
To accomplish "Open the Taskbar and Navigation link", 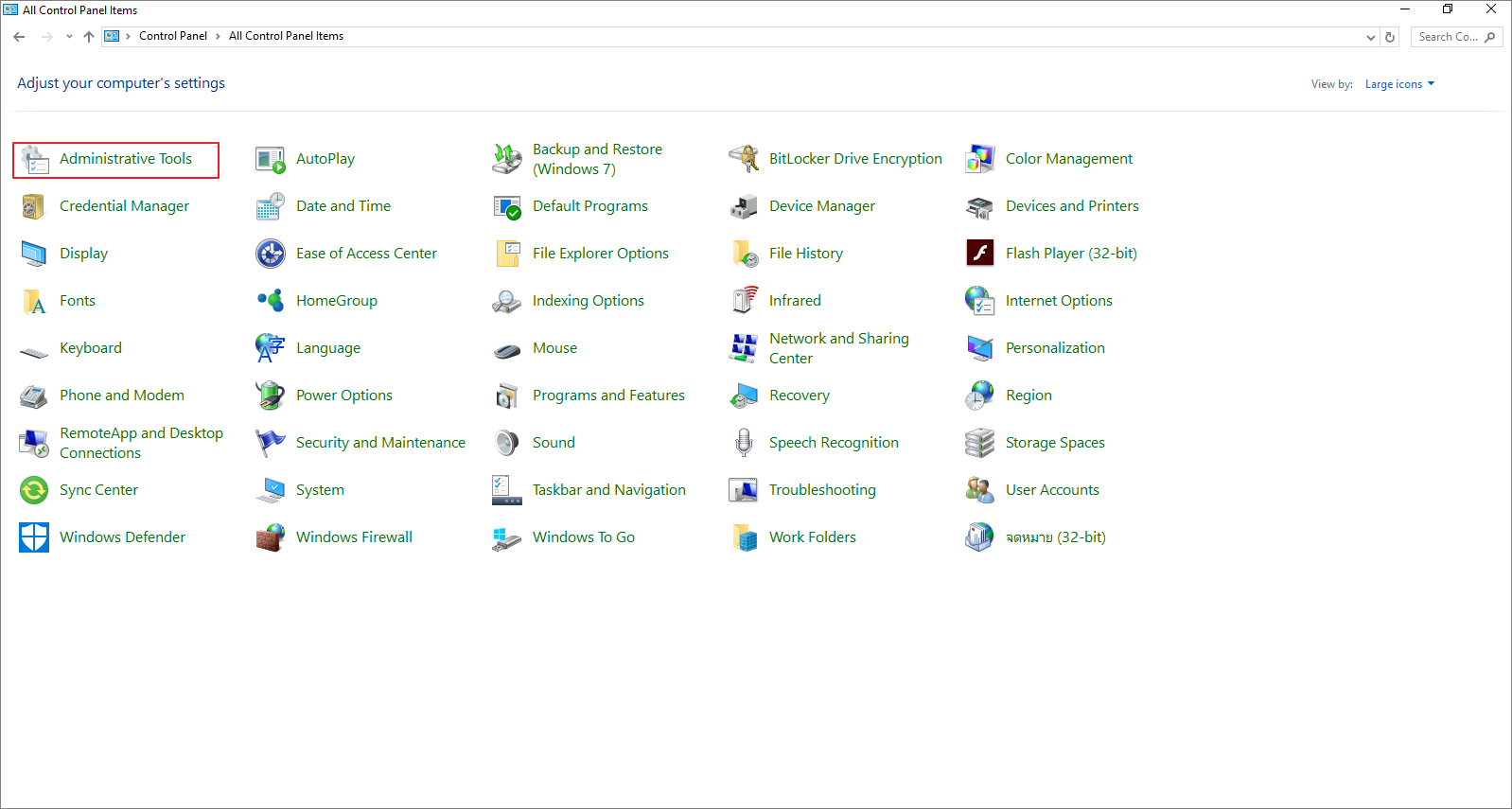I will pyautogui.click(x=609, y=490).
